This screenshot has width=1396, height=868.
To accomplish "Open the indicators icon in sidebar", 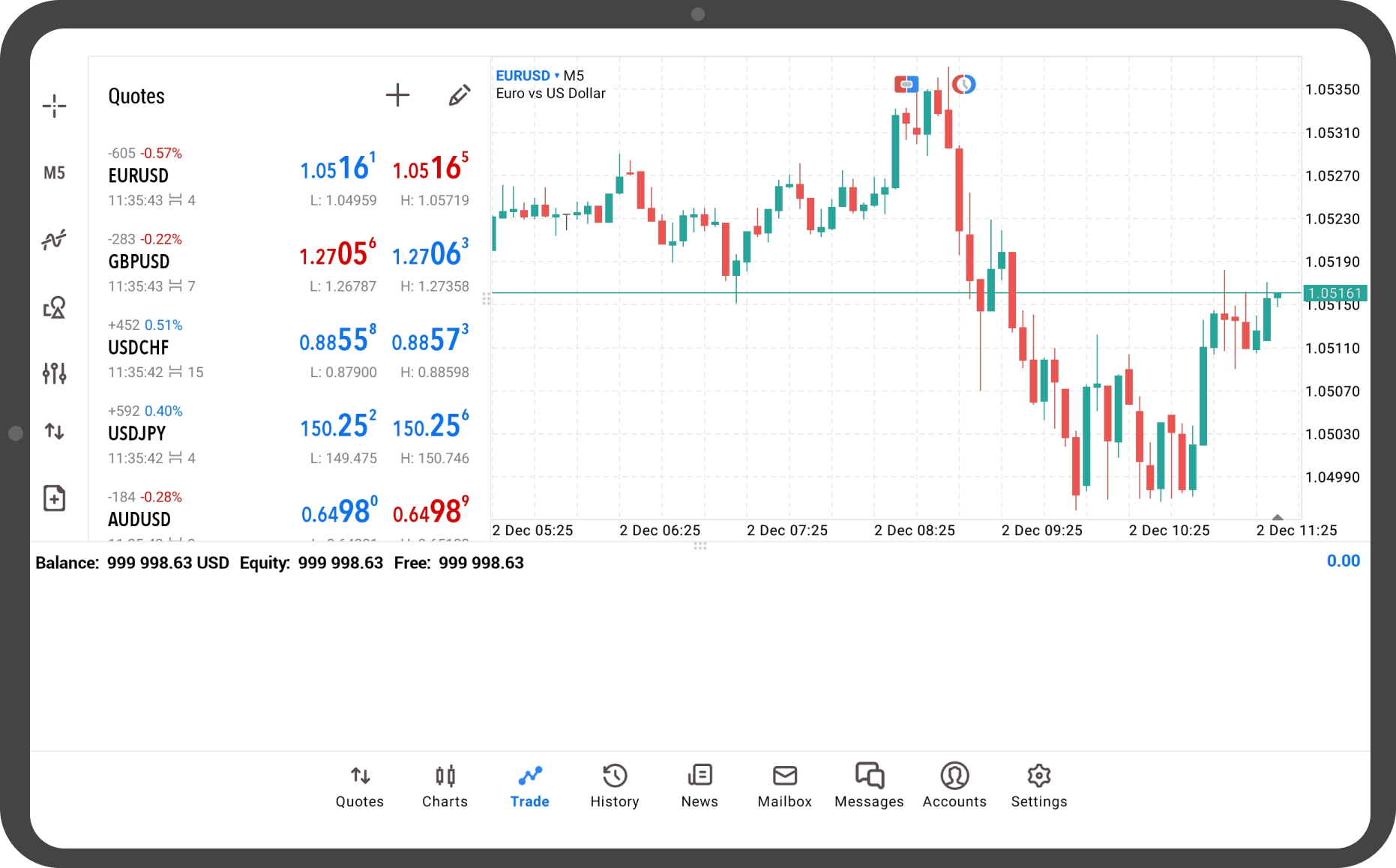I will click(54, 240).
